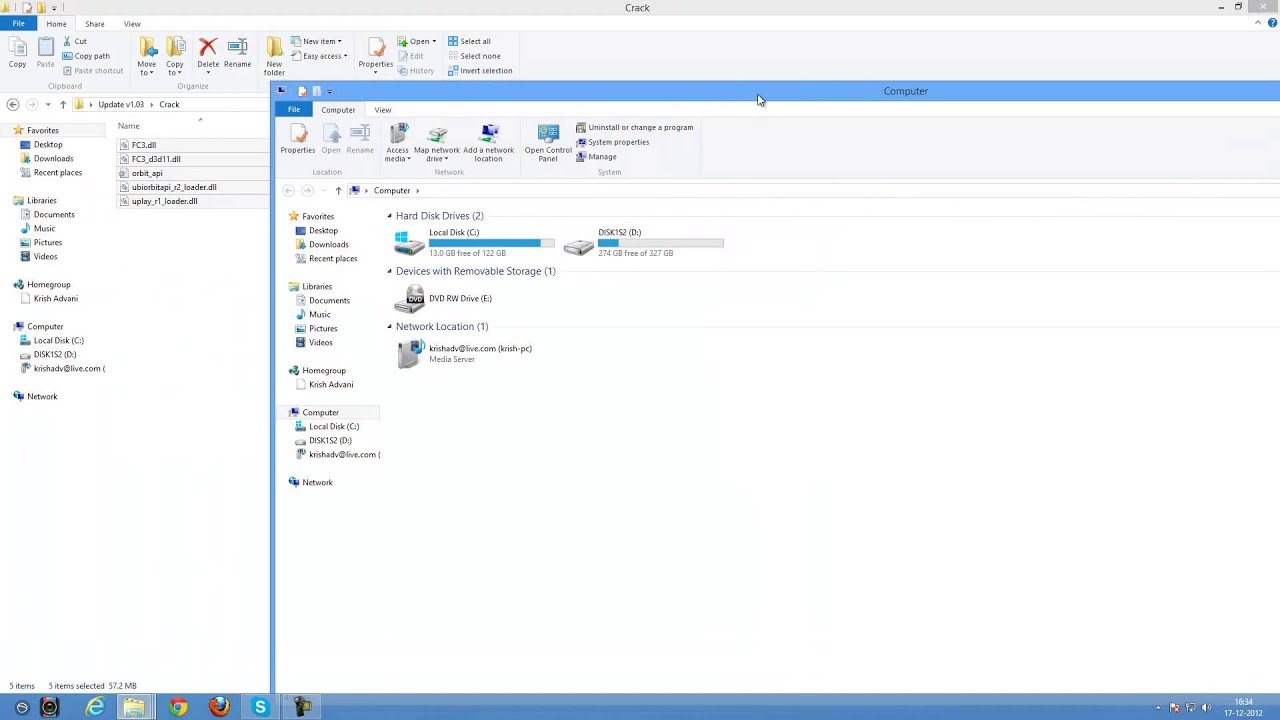Click Select none in Crack ribbon
Image resolution: width=1280 pixels, height=720 pixels.
(474, 56)
